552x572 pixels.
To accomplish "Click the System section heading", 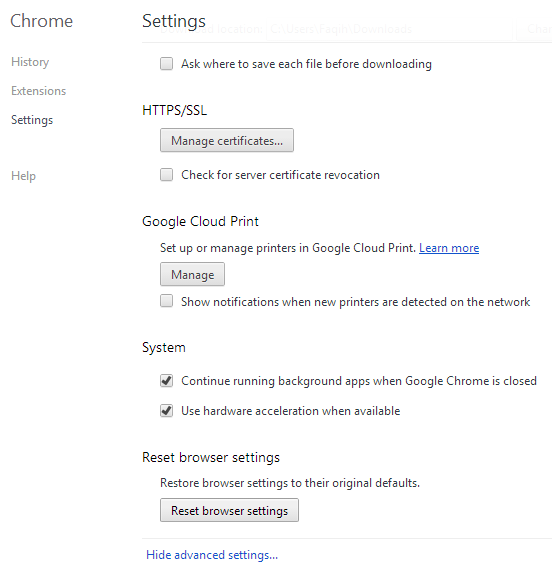I will tap(164, 348).
